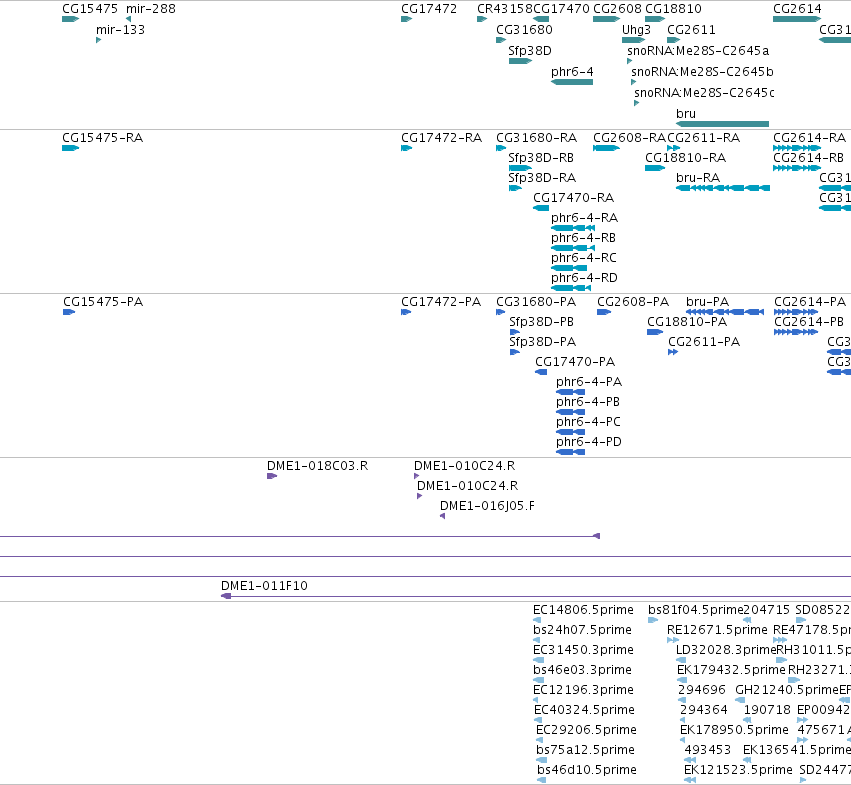Click the bs75a12.5prime EST label

pyautogui.click(x=585, y=750)
